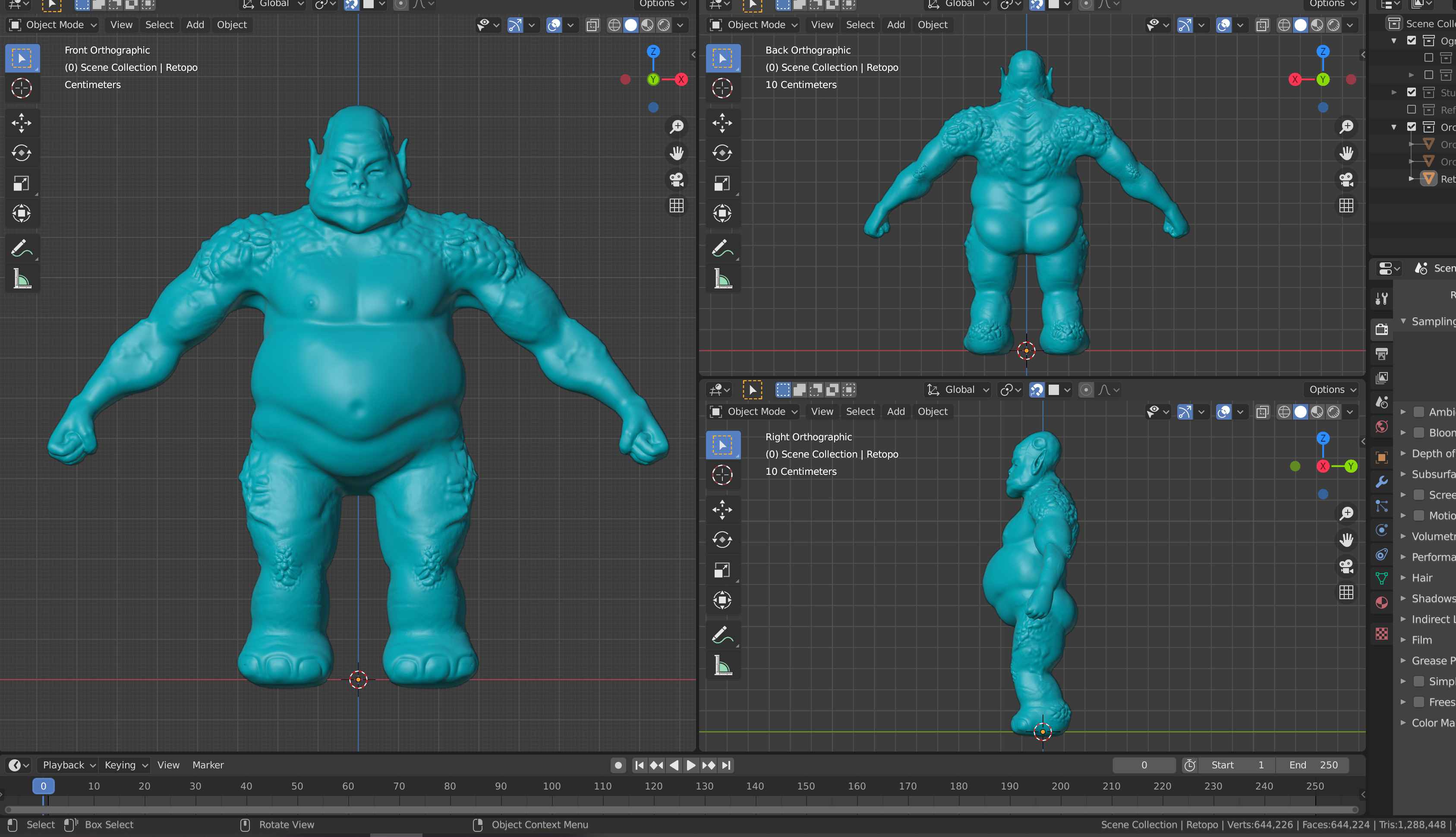Activate the Rotate tool in the back viewport

(723, 153)
